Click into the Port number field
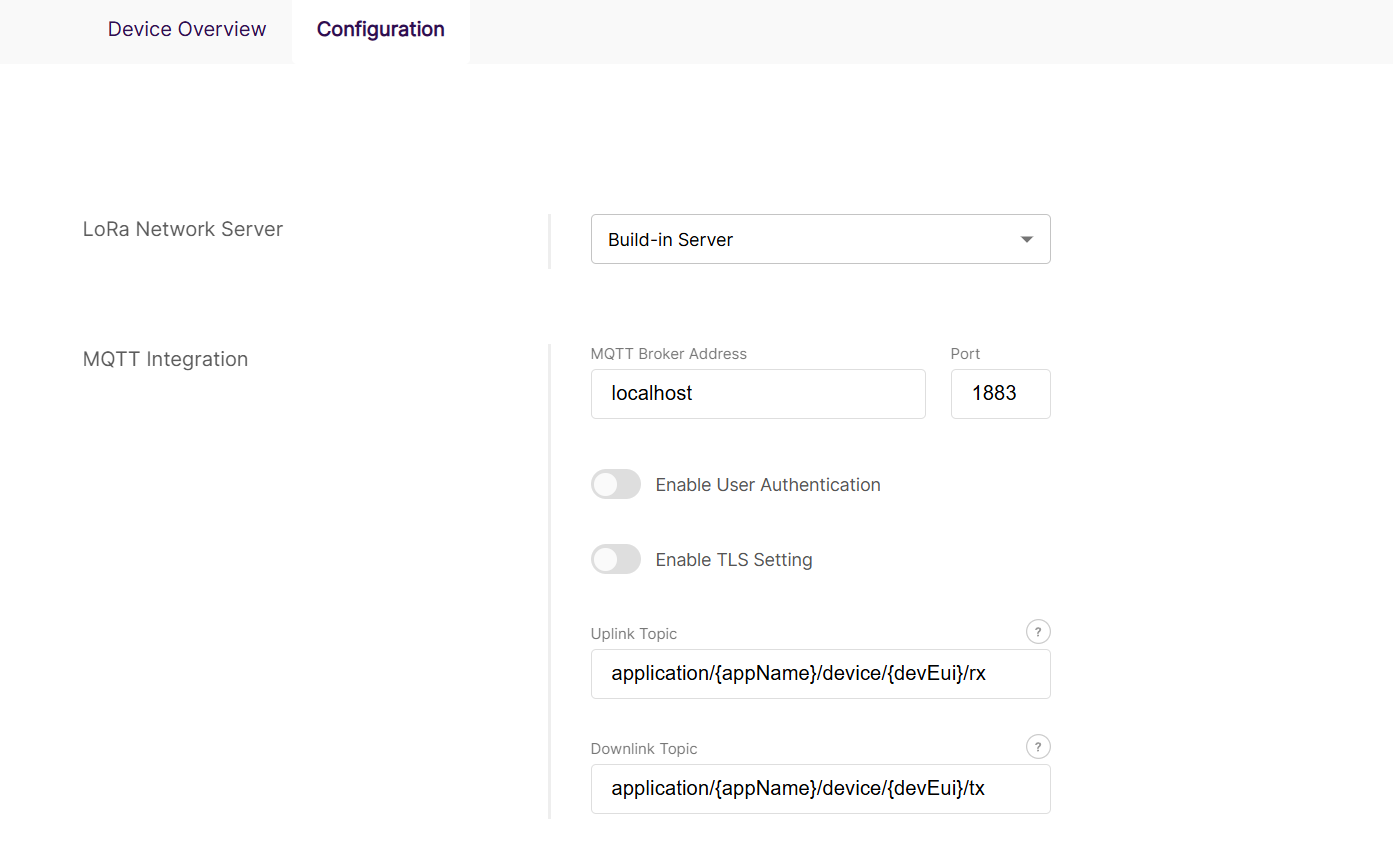Viewport: 1393px width, 861px height. click(x=999, y=394)
